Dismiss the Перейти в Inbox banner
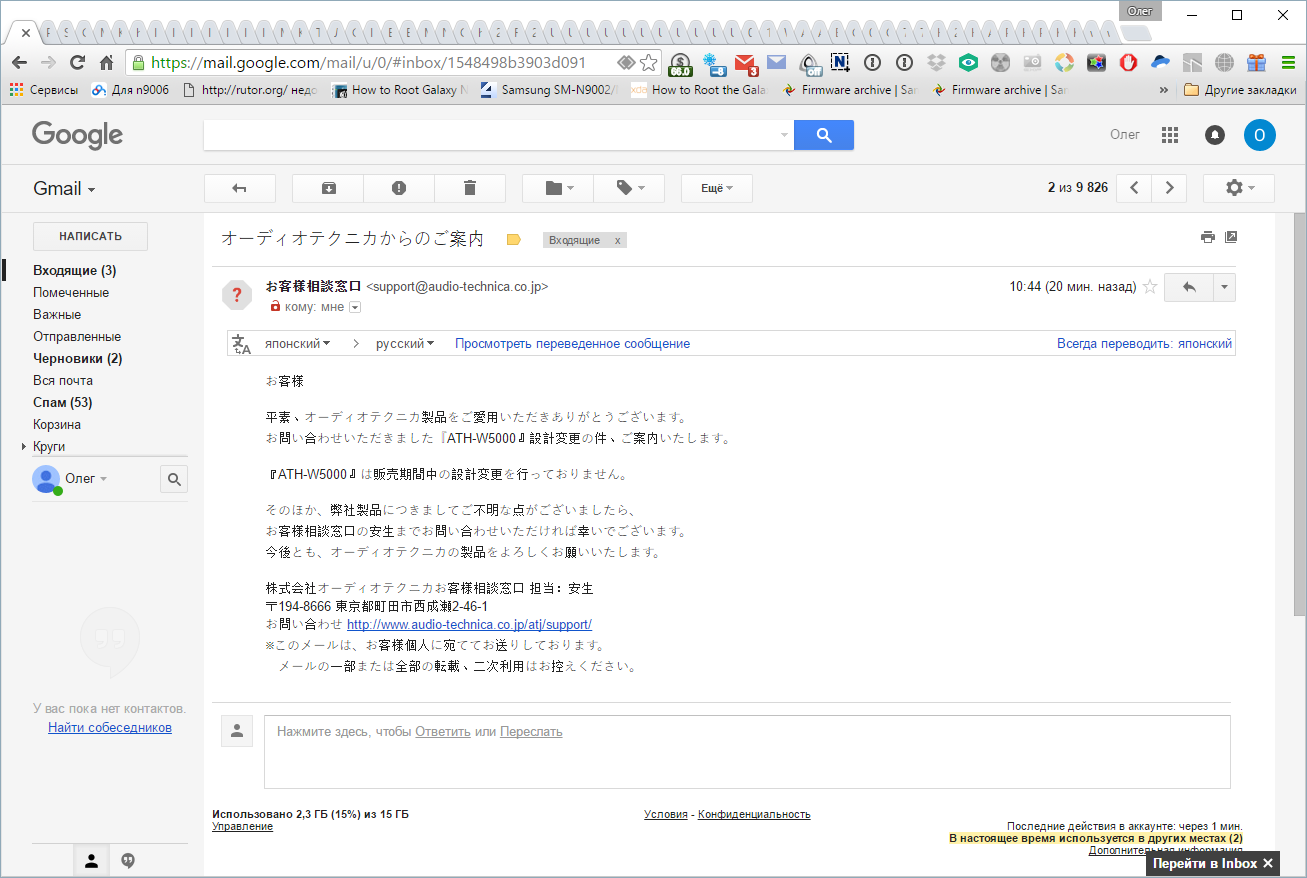The image size is (1307, 878). pyautogui.click(x=1268, y=863)
